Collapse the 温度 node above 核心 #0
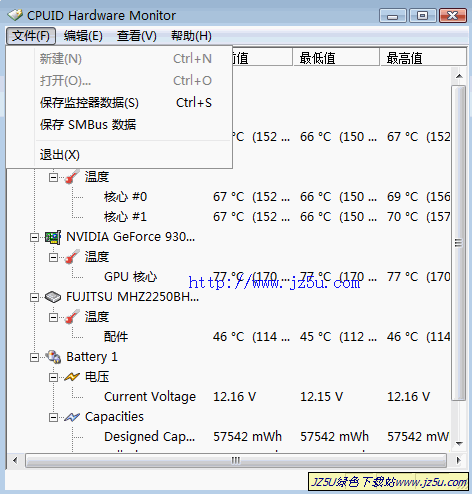 coord(53,177)
